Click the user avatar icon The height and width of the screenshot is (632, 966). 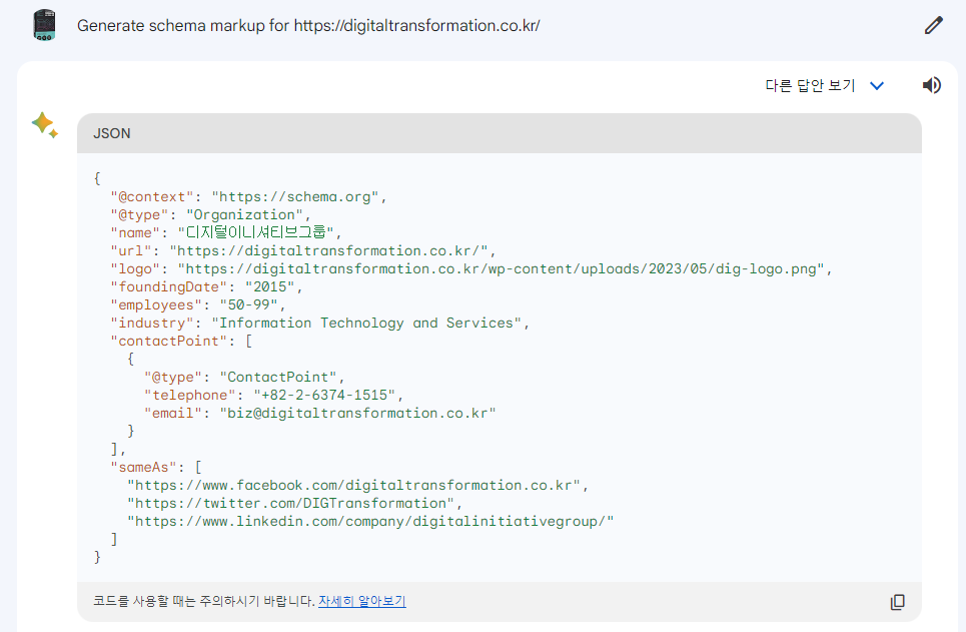44,25
